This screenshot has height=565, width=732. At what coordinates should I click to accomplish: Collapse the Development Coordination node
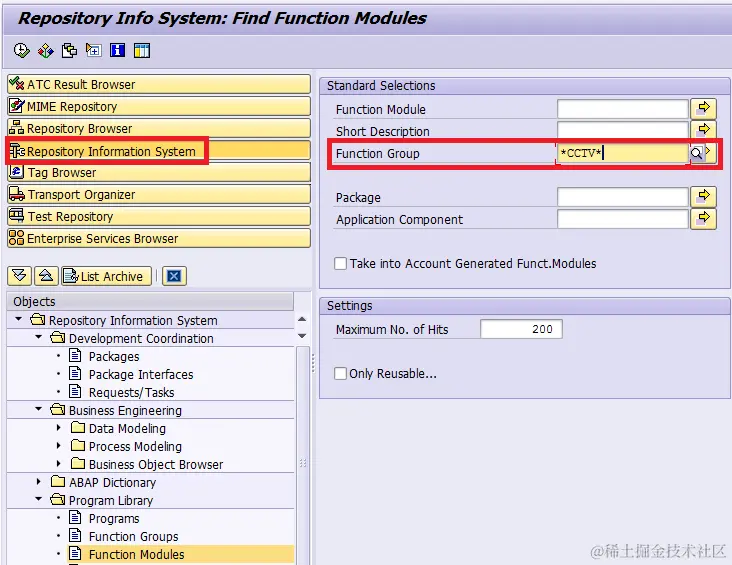[x=39, y=337]
